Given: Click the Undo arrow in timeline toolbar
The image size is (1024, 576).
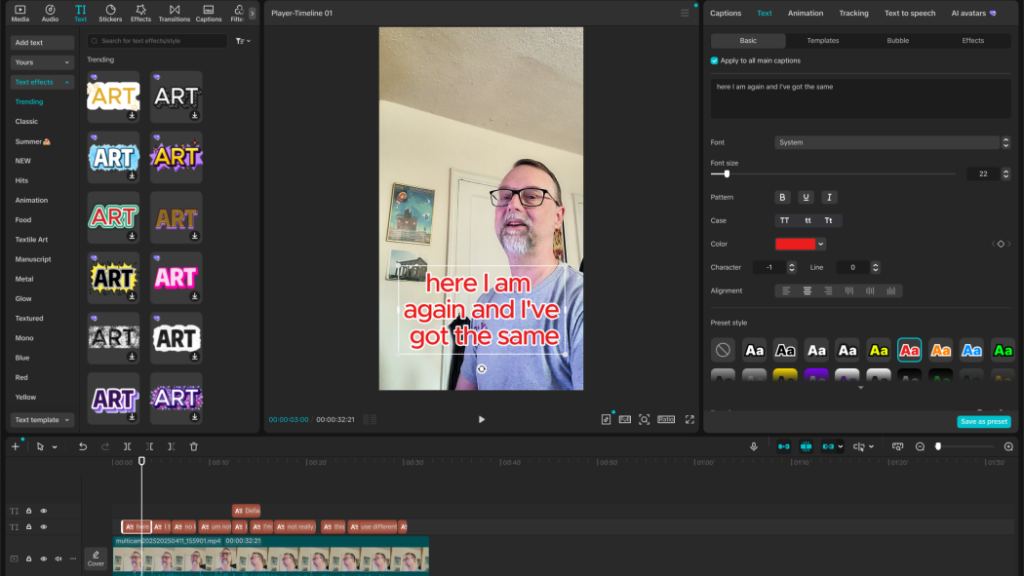Looking at the screenshot, I should [x=83, y=447].
